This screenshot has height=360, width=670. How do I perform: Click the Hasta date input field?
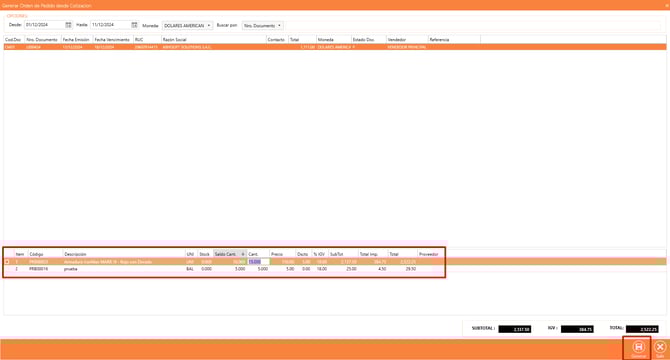[x=111, y=25]
